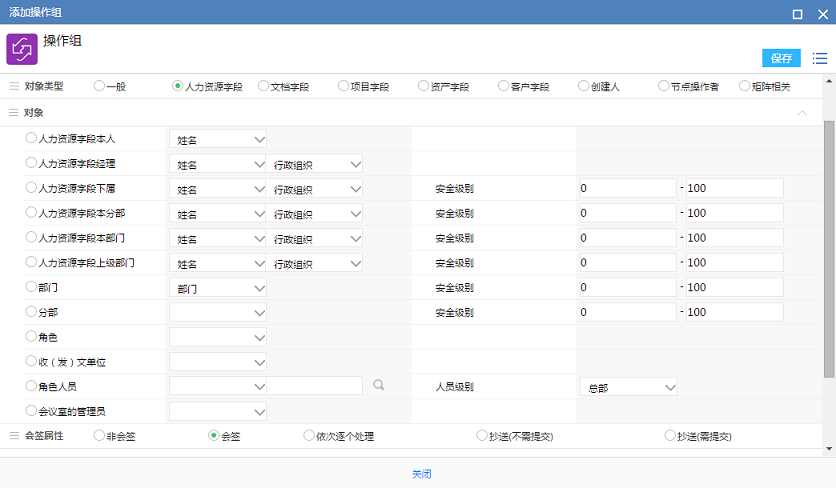
Task: Collapse the 对象 section chevron
Action: pyautogui.click(x=802, y=113)
